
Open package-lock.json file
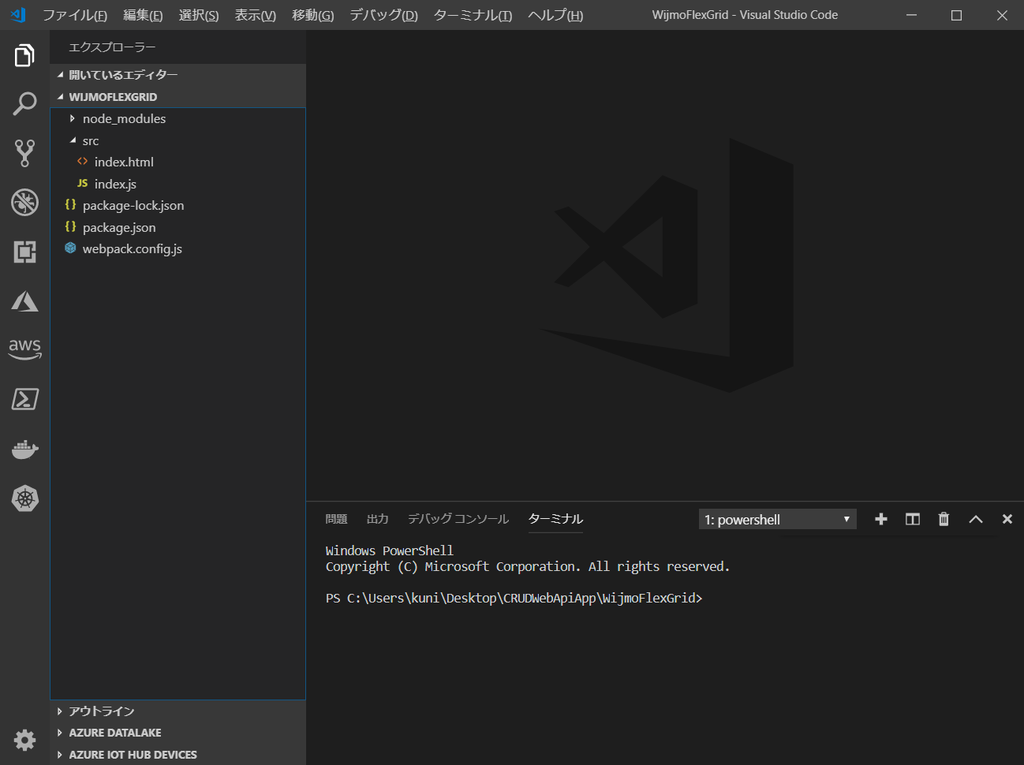pyautogui.click(x=178, y=205)
